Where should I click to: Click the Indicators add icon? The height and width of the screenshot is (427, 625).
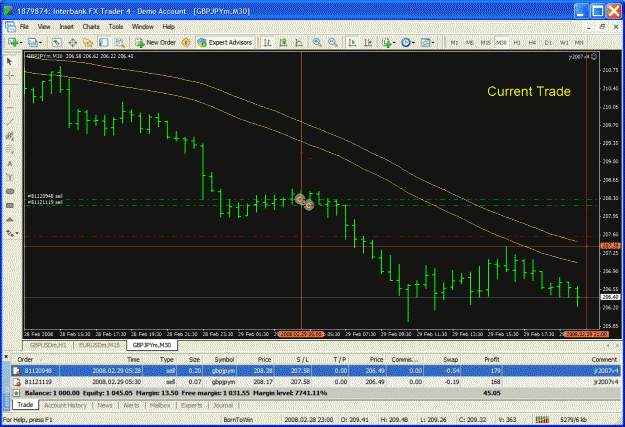[386, 42]
